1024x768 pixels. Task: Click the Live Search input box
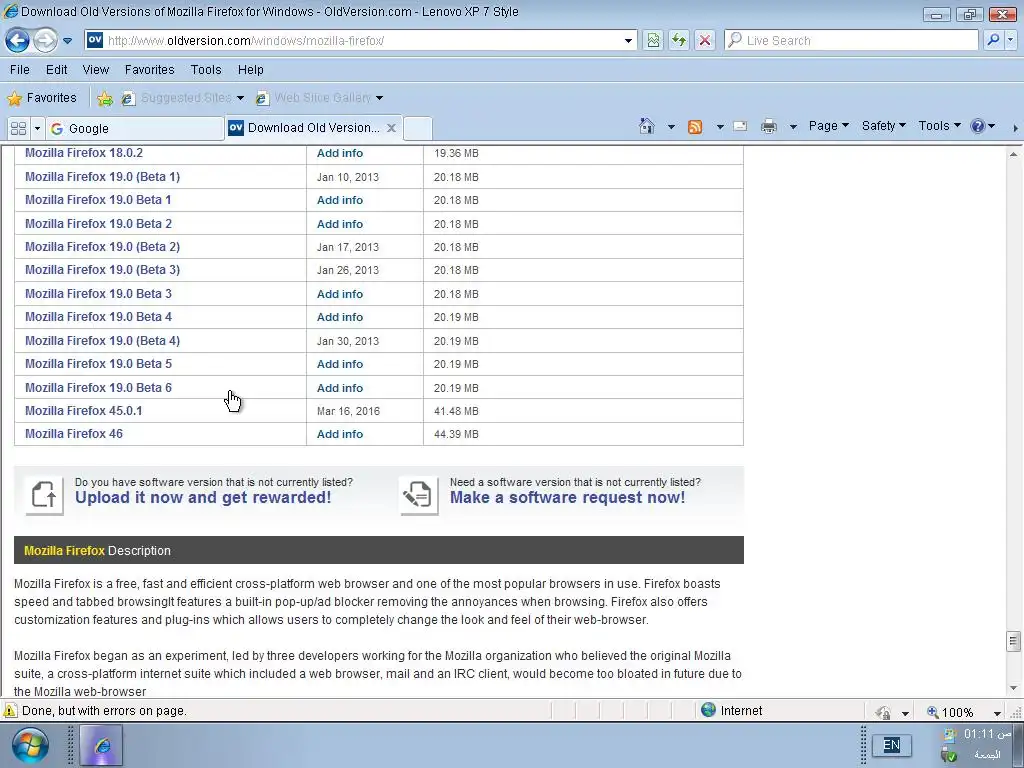[x=852, y=40]
